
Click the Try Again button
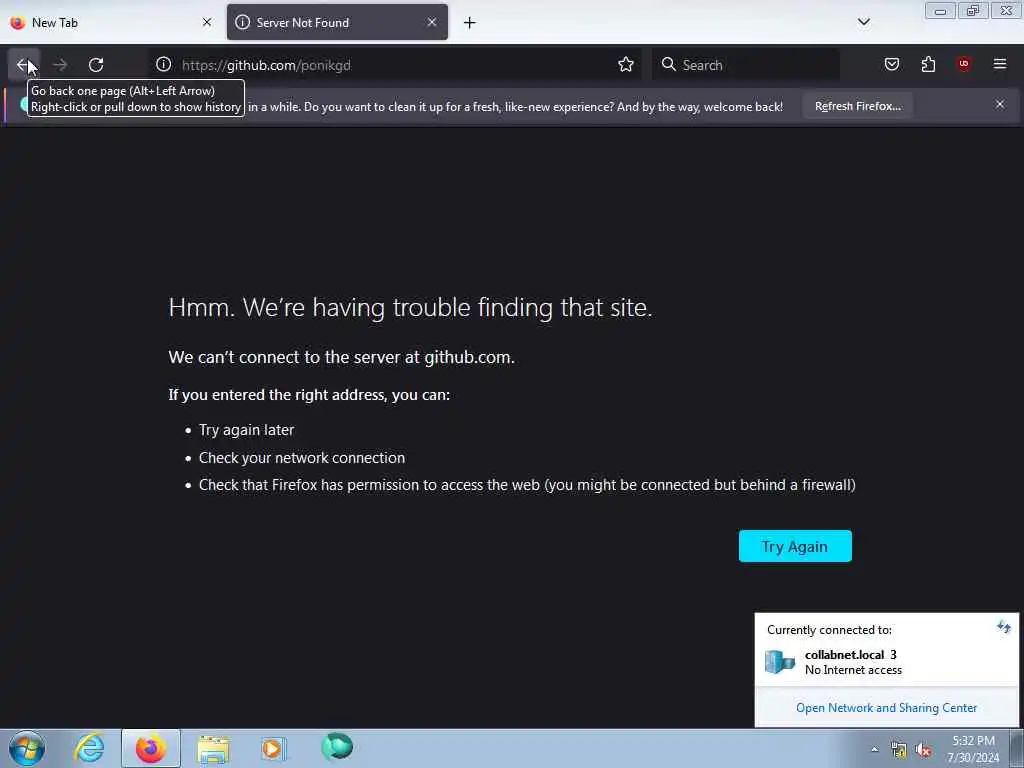pos(795,546)
